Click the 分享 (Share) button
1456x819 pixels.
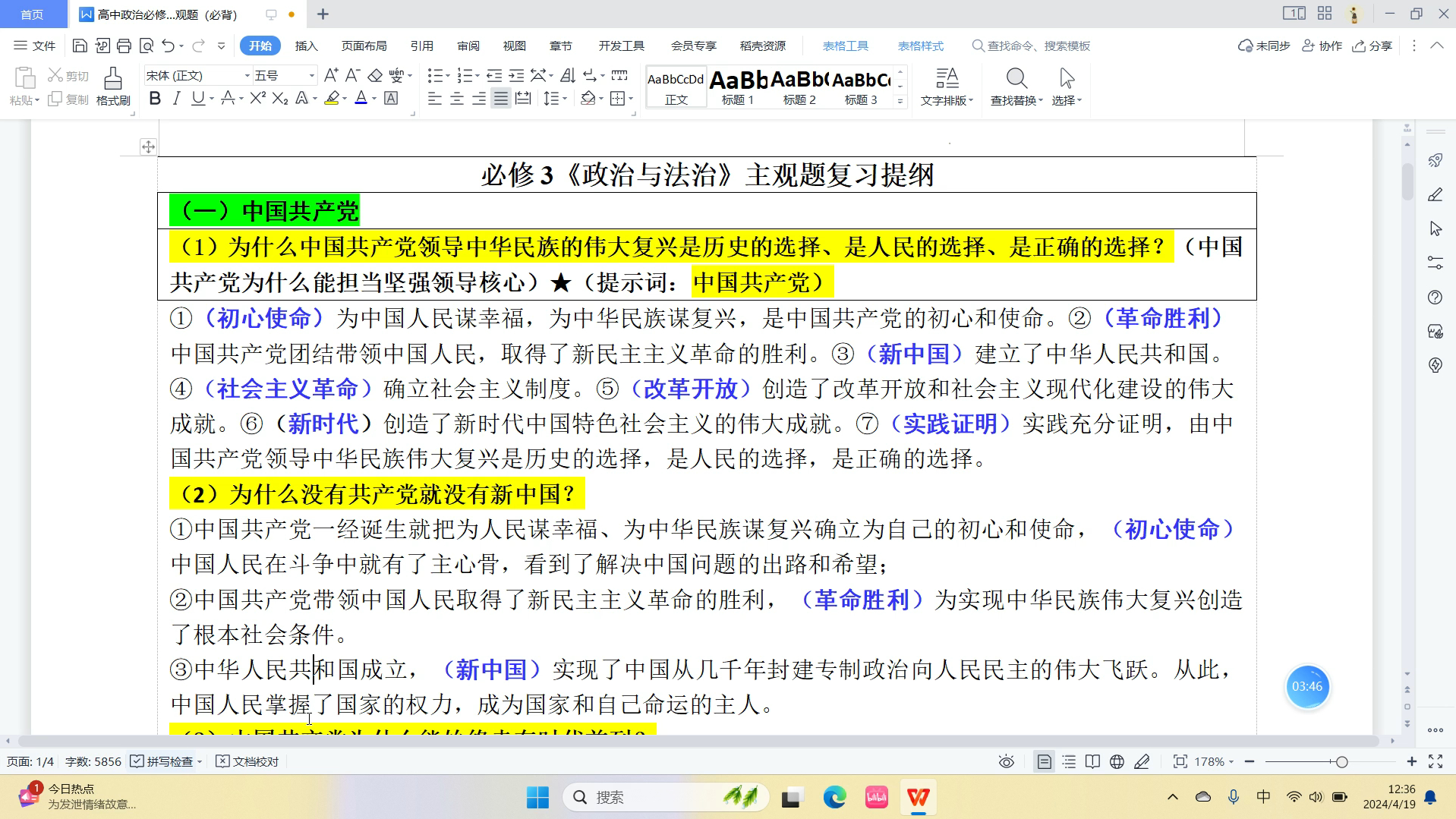(1372, 46)
